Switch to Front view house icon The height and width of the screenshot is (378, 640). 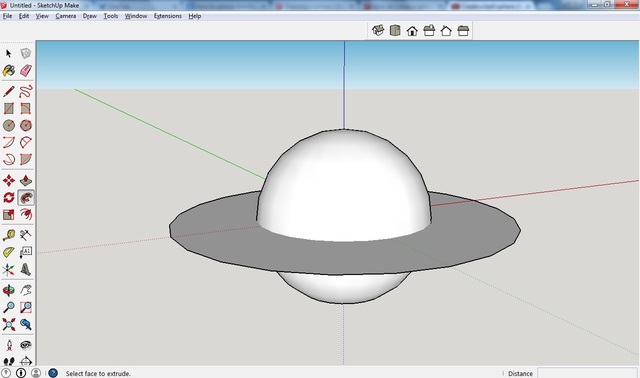pos(412,31)
